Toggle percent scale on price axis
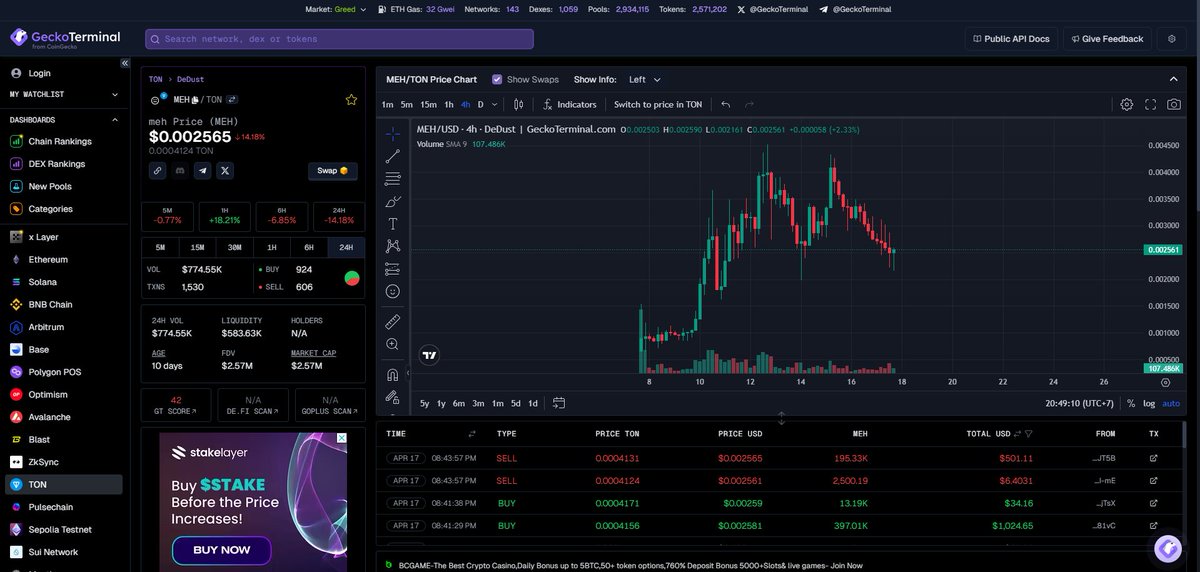Image resolution: width=1200 pixels, height=572 pixels. [1131, 403]
